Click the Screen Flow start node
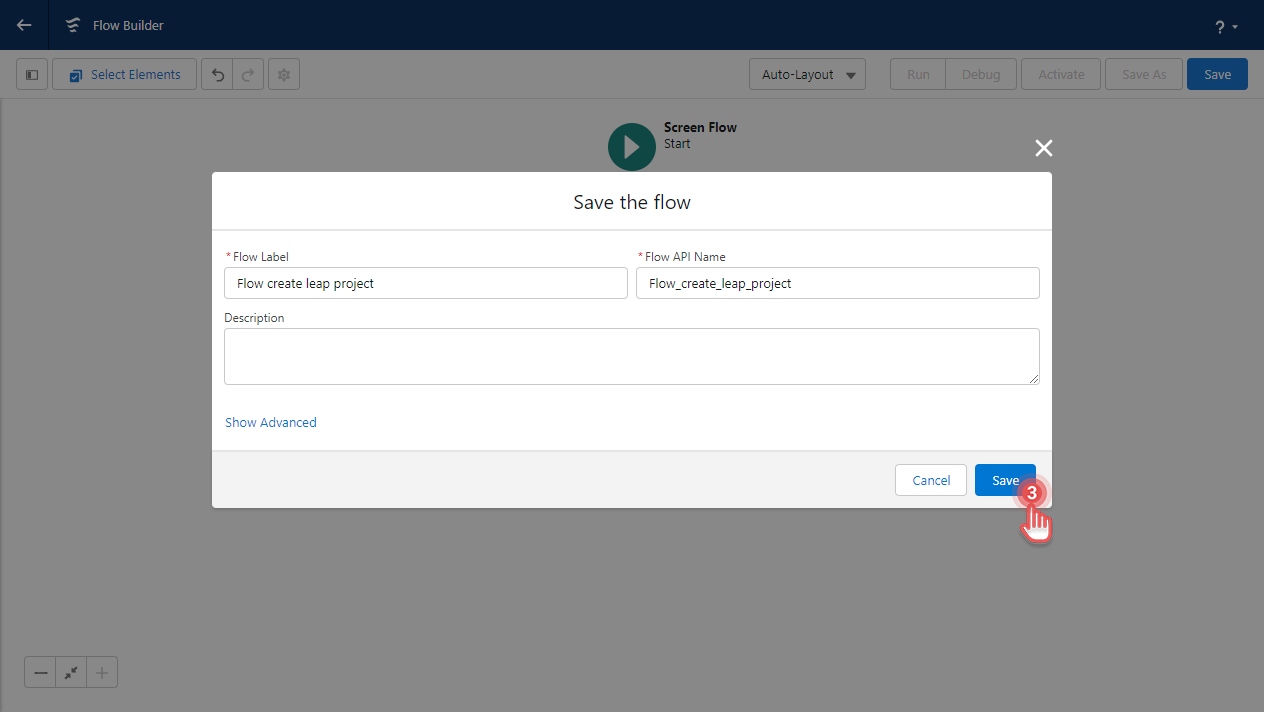Viewport: 1264px width, 712px height. 631,146
